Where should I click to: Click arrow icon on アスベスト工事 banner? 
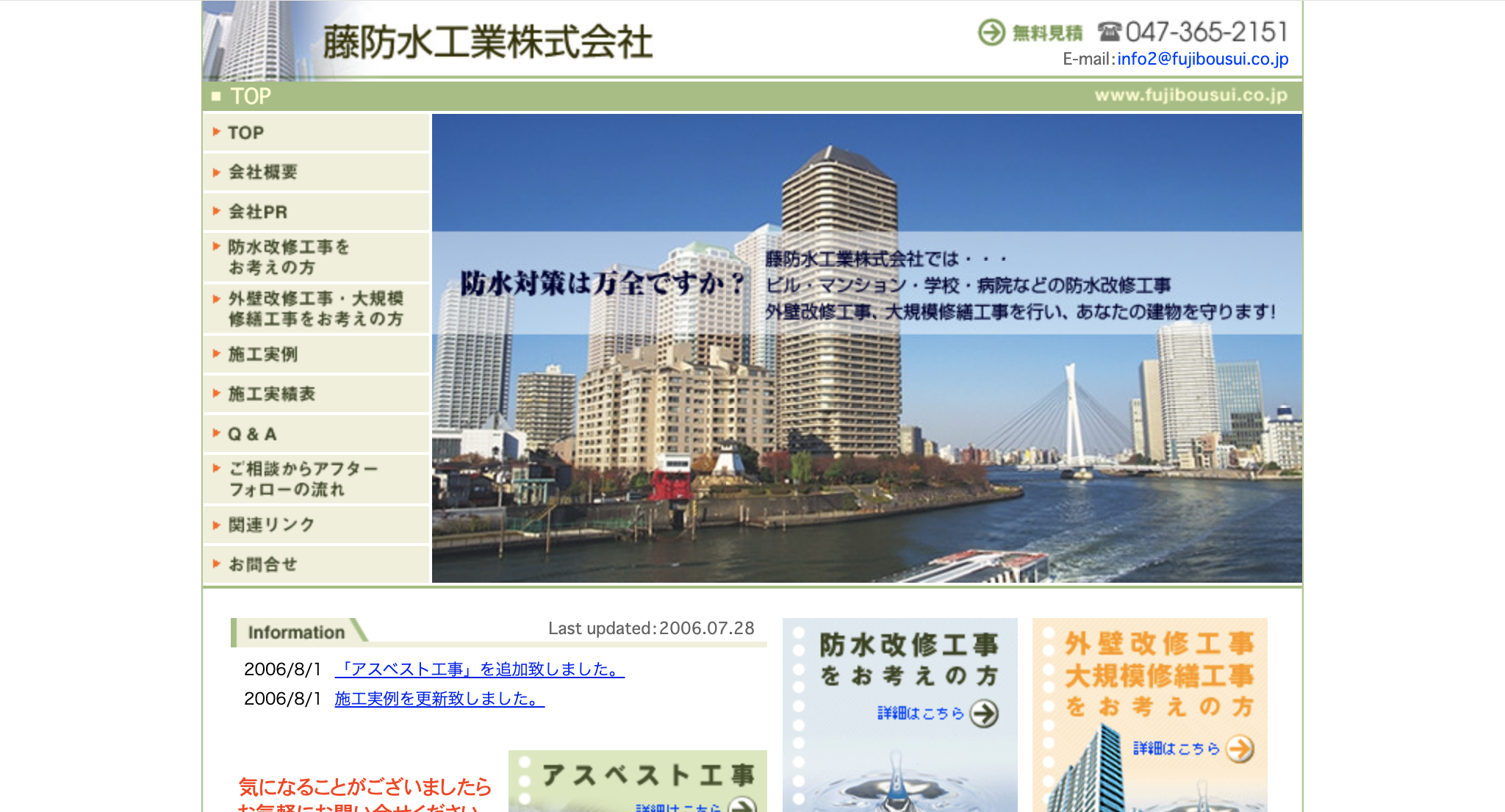coord(742,805)
